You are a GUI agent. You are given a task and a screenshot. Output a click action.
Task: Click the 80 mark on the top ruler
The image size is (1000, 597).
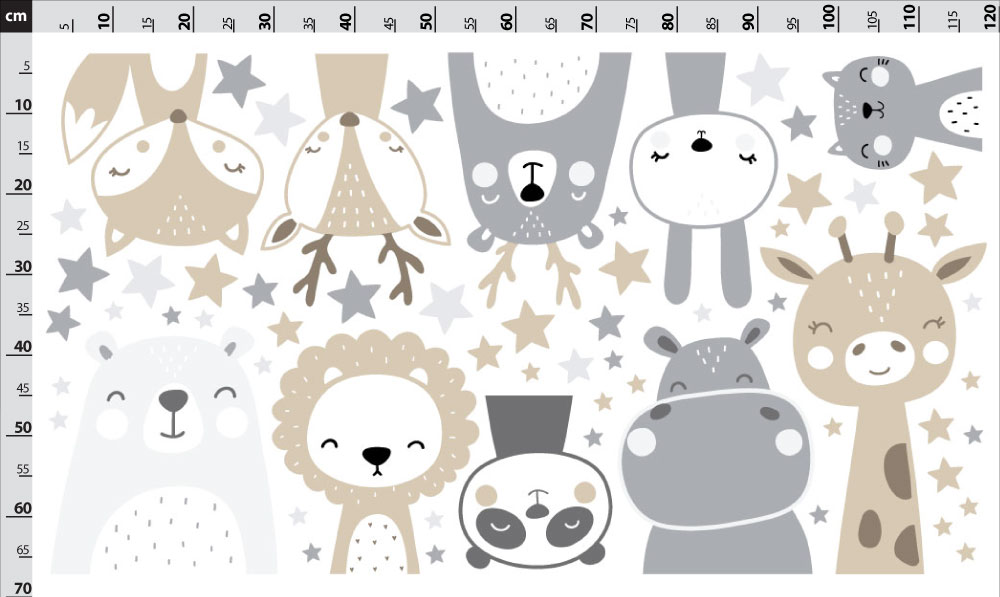coord(668,20)
